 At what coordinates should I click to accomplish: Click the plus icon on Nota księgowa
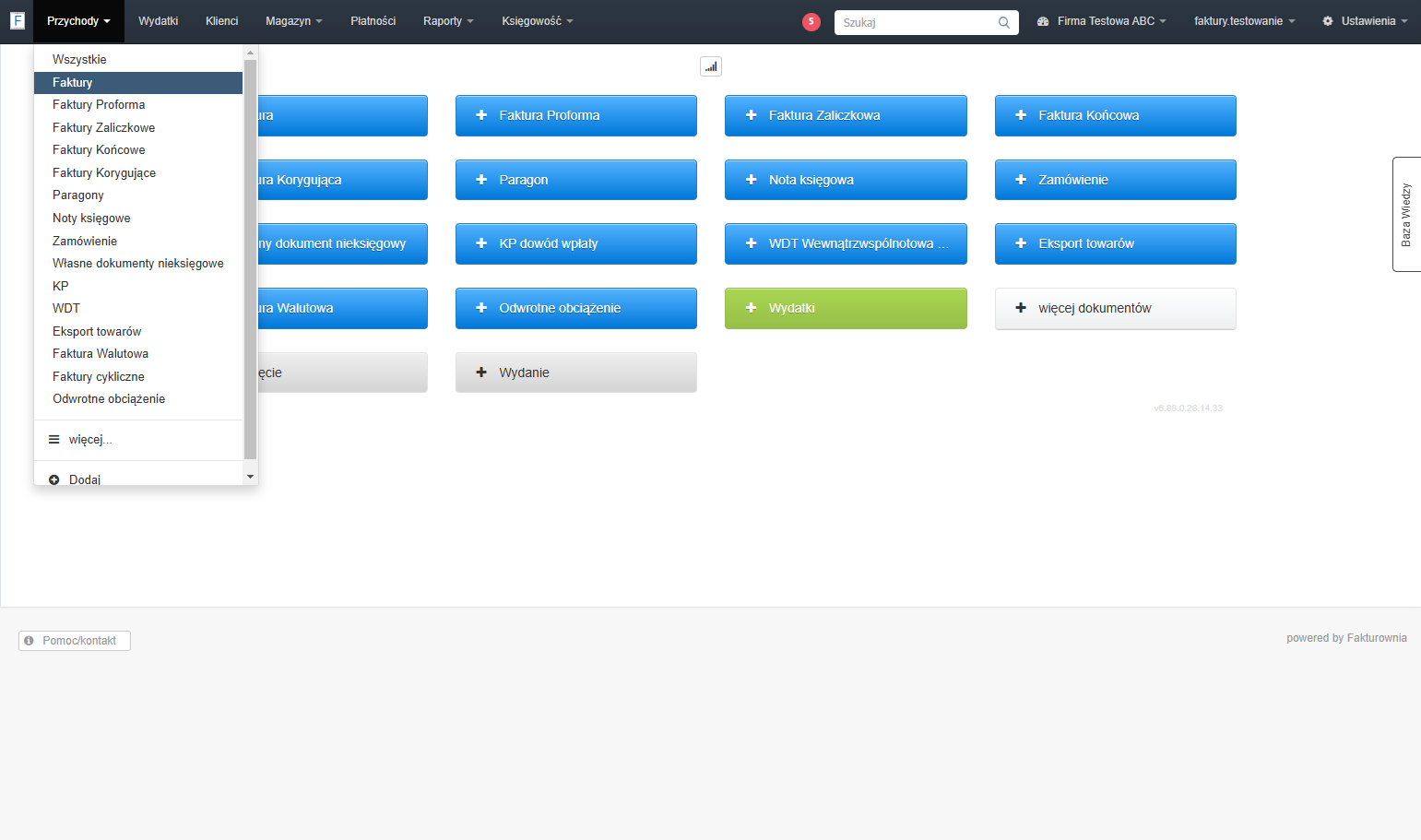[x=751, y=180]
